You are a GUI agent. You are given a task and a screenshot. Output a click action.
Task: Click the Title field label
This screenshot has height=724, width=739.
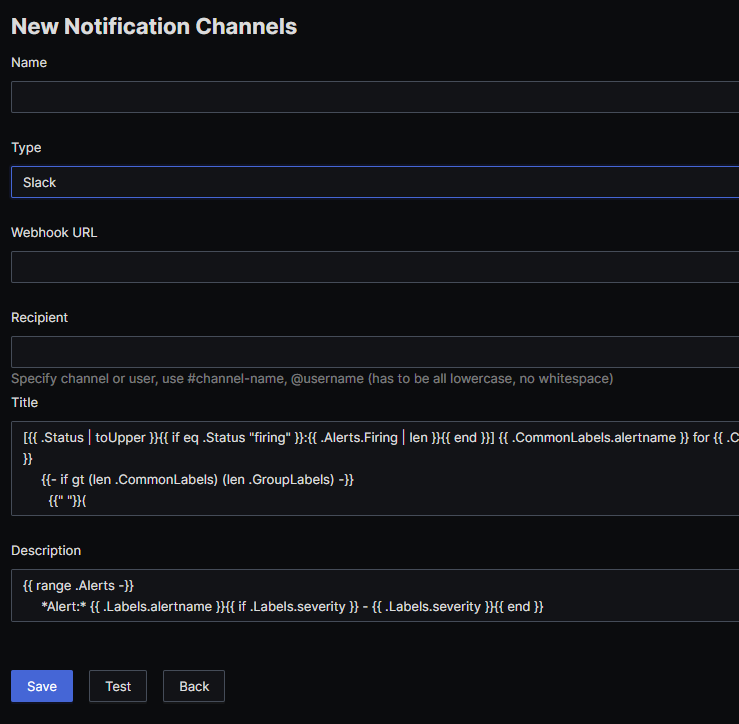pyautogui.click(x=25, y=403)
